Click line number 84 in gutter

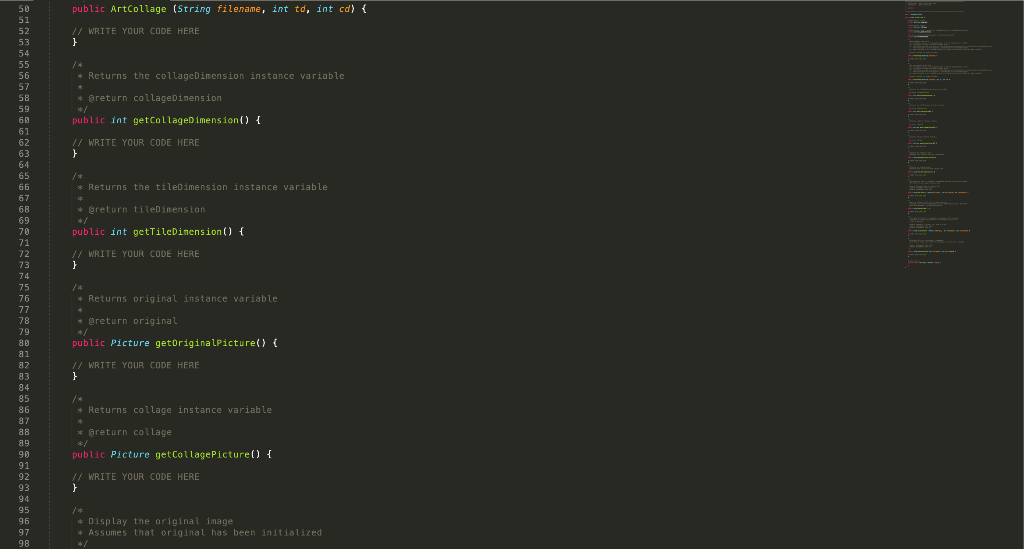click(x=24, y=388)
